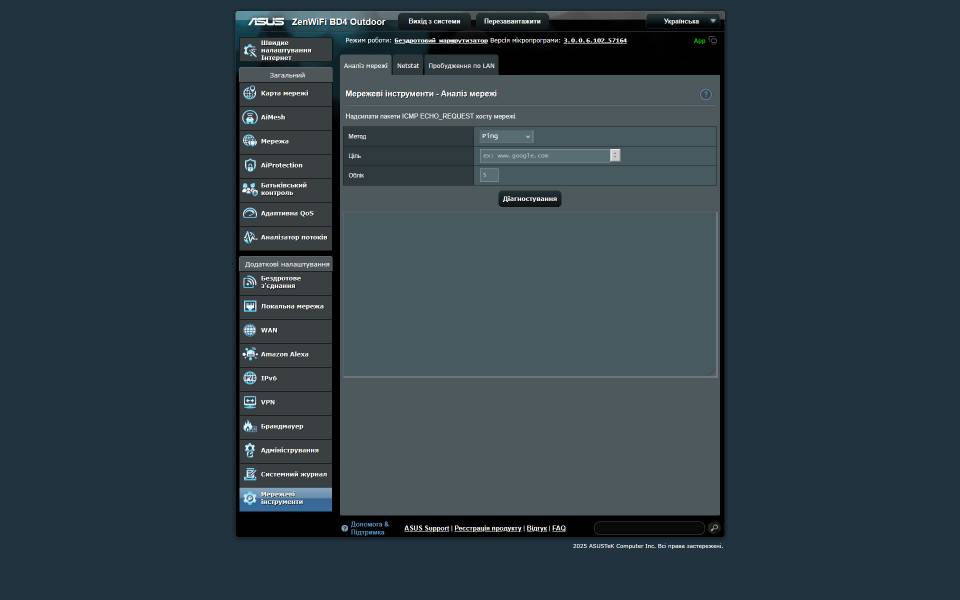Click the VPN icon in sidebar
Viewport: 960px width, 600px height.
[250, 402]
